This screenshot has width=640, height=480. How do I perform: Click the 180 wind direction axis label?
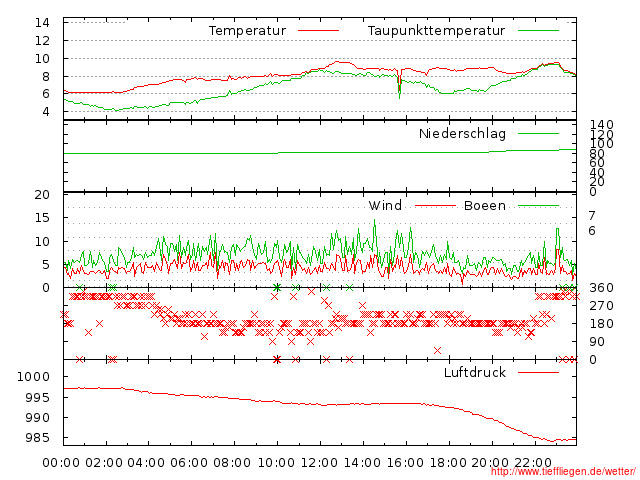(x=601, y=324)
